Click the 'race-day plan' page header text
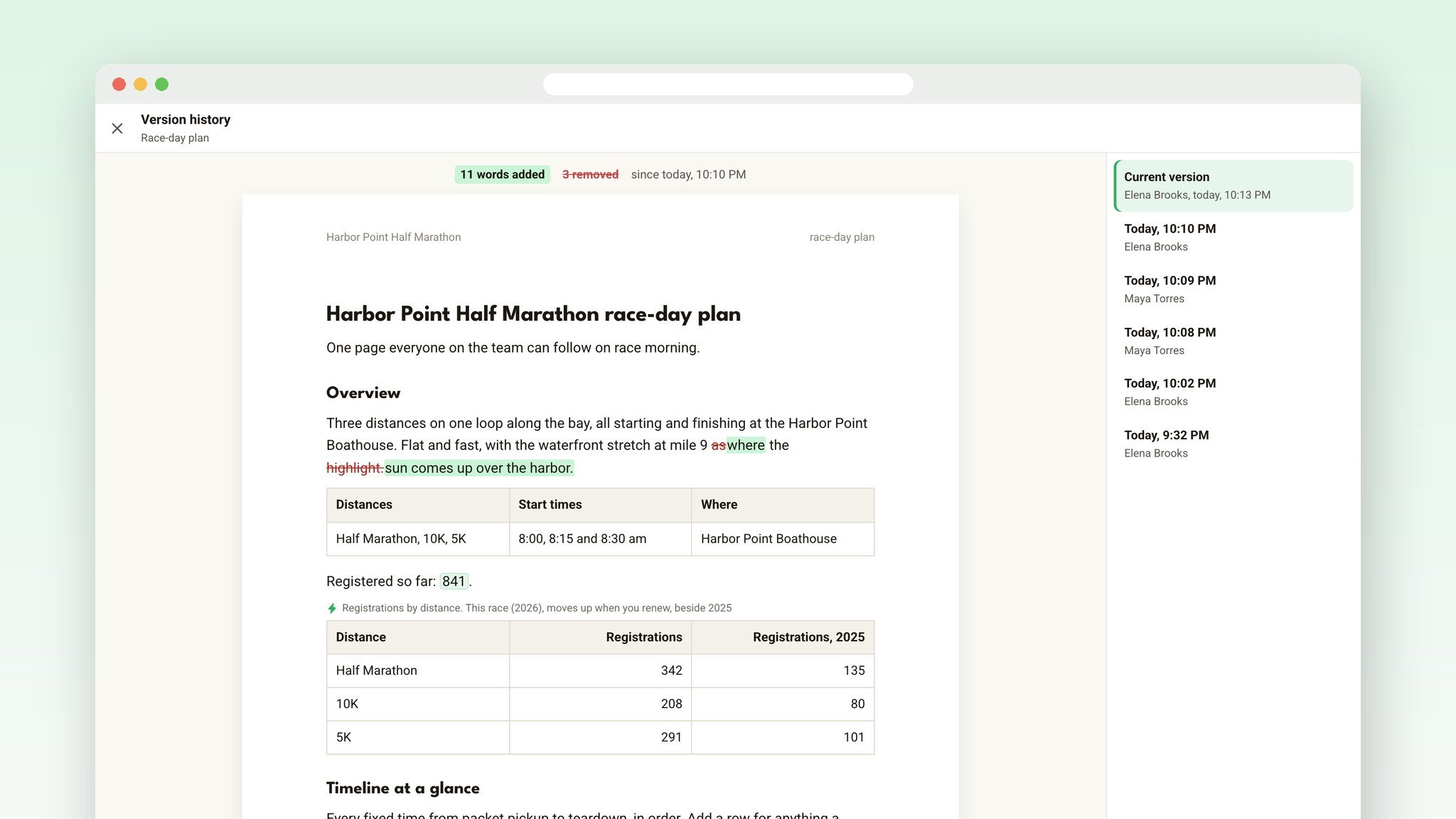Viewport: 1456px width, 819px height. coord(842,237)
